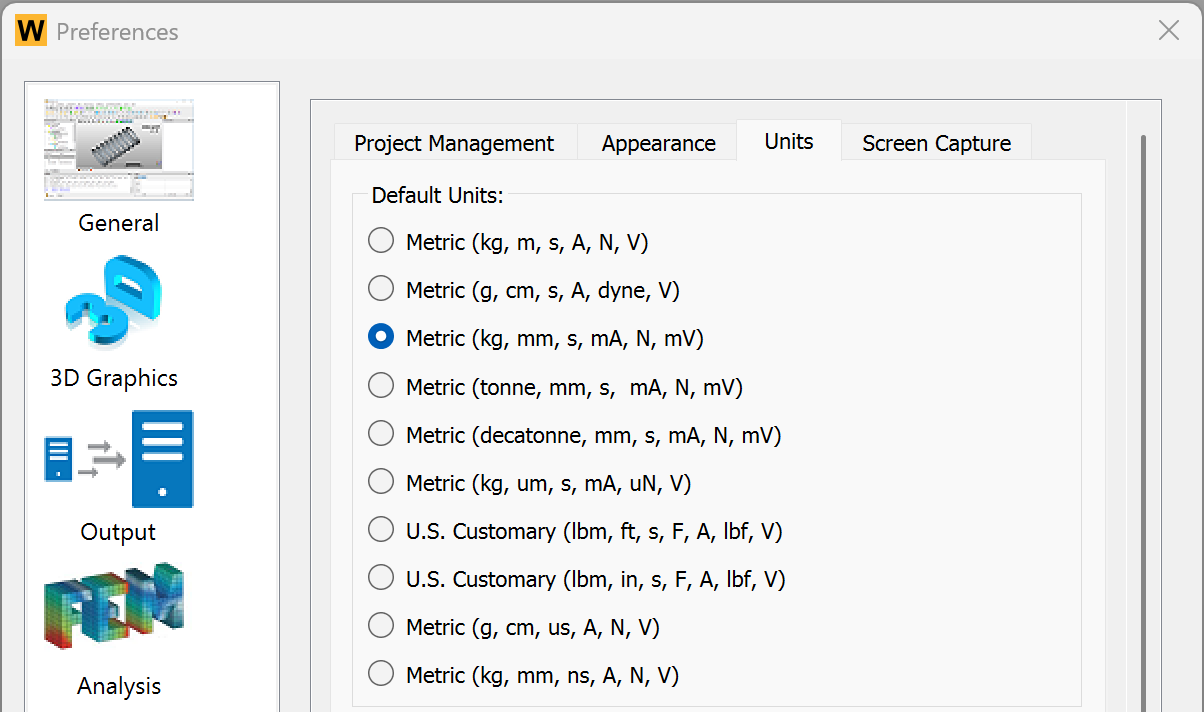Image resolution: width=1204 pixels, height=712 pixels.
Task: Click the "Default Units:" group label
Action: 437,195
